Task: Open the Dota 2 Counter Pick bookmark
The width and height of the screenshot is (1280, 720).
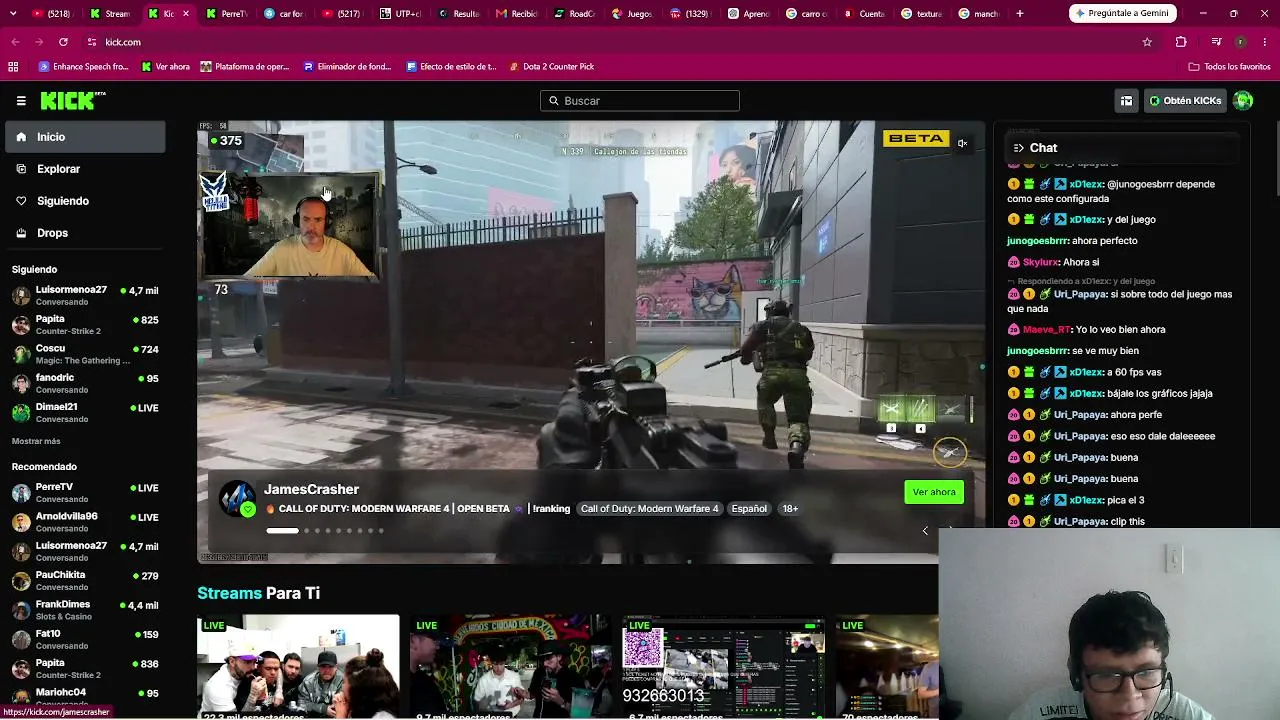Action: pyautogui.click(x=551, y=67)
